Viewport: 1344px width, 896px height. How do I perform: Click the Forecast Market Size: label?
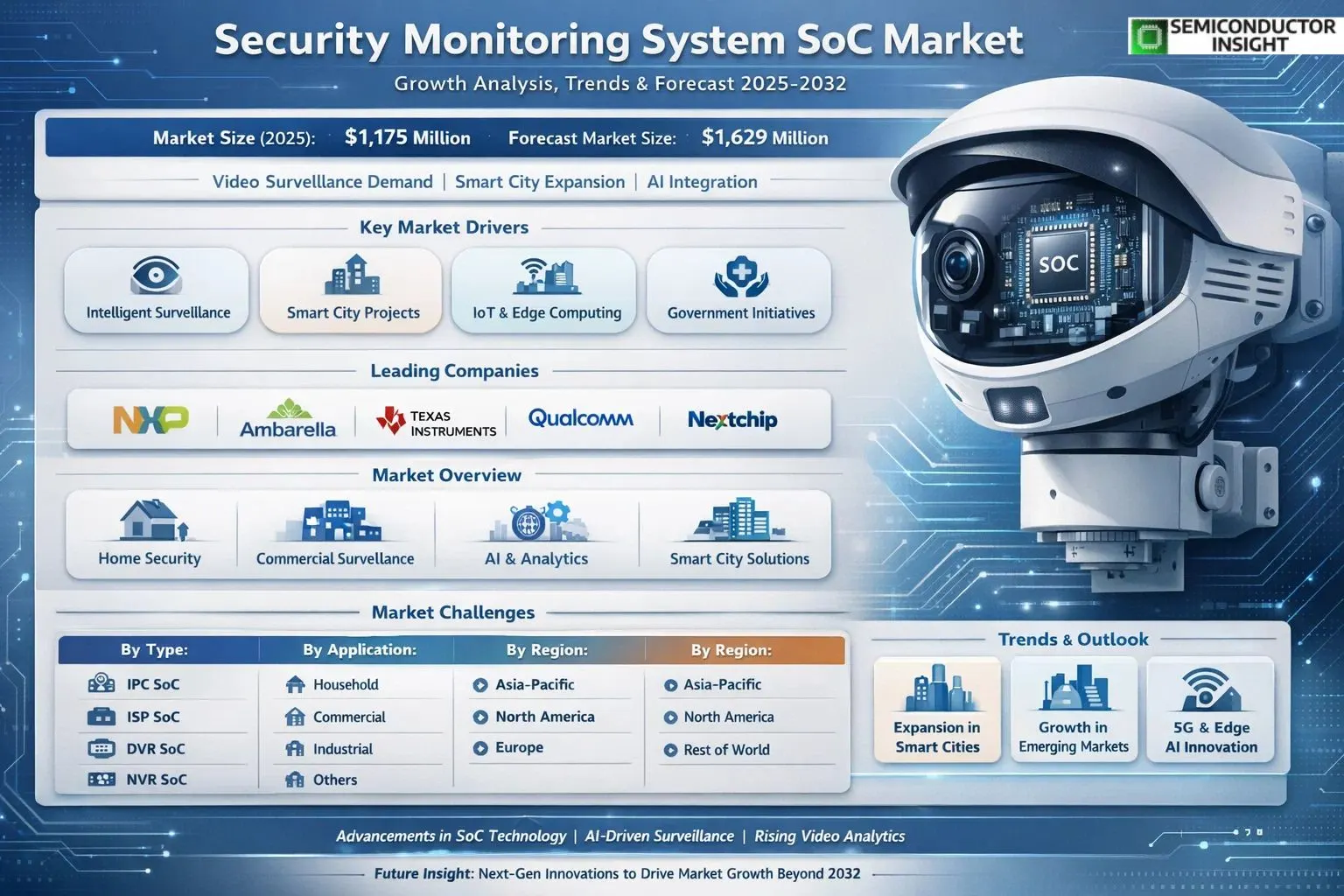pyautogui.click(x=592, y=138)
